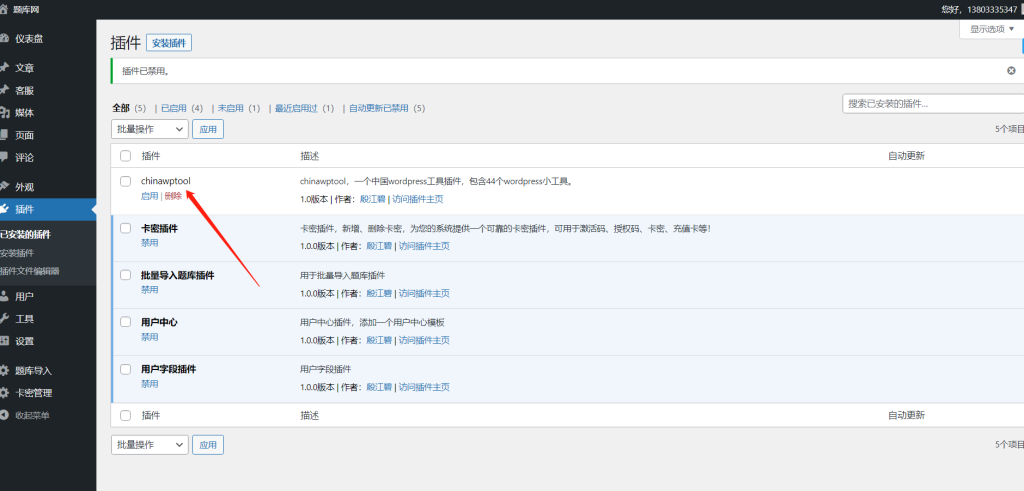Click the Dashboard (仪表盘) gauge icon
The width and height of the screenshot is (1024, 491).
tap(5, 39)
